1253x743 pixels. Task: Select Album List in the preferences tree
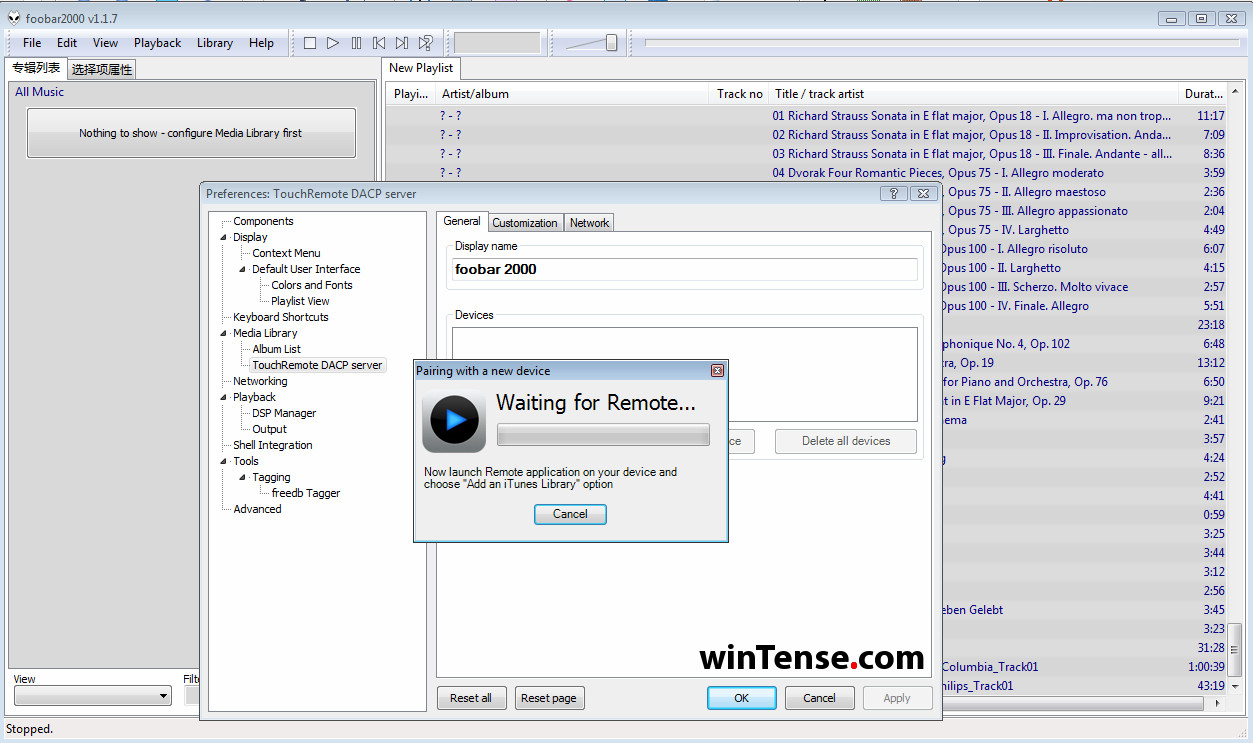[x=276, y=350]
